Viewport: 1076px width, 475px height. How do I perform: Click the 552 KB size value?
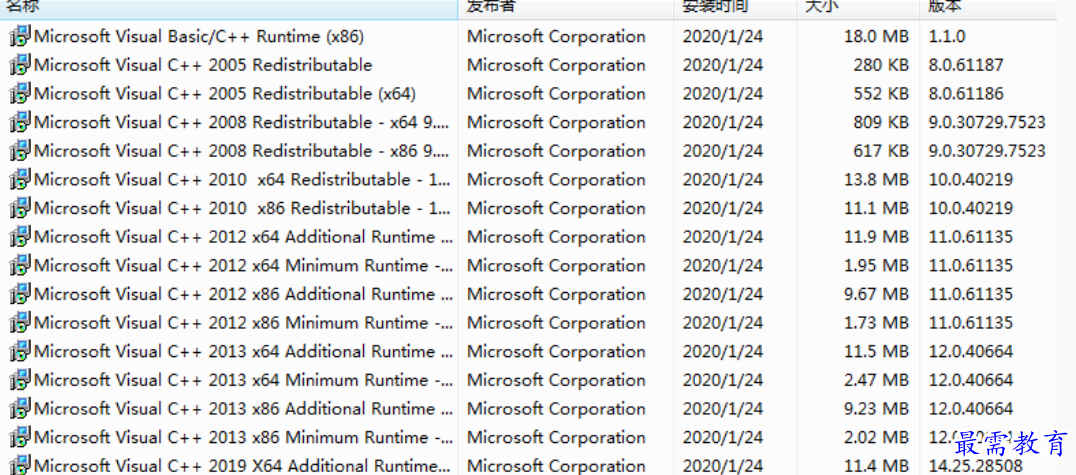(881, 94)
